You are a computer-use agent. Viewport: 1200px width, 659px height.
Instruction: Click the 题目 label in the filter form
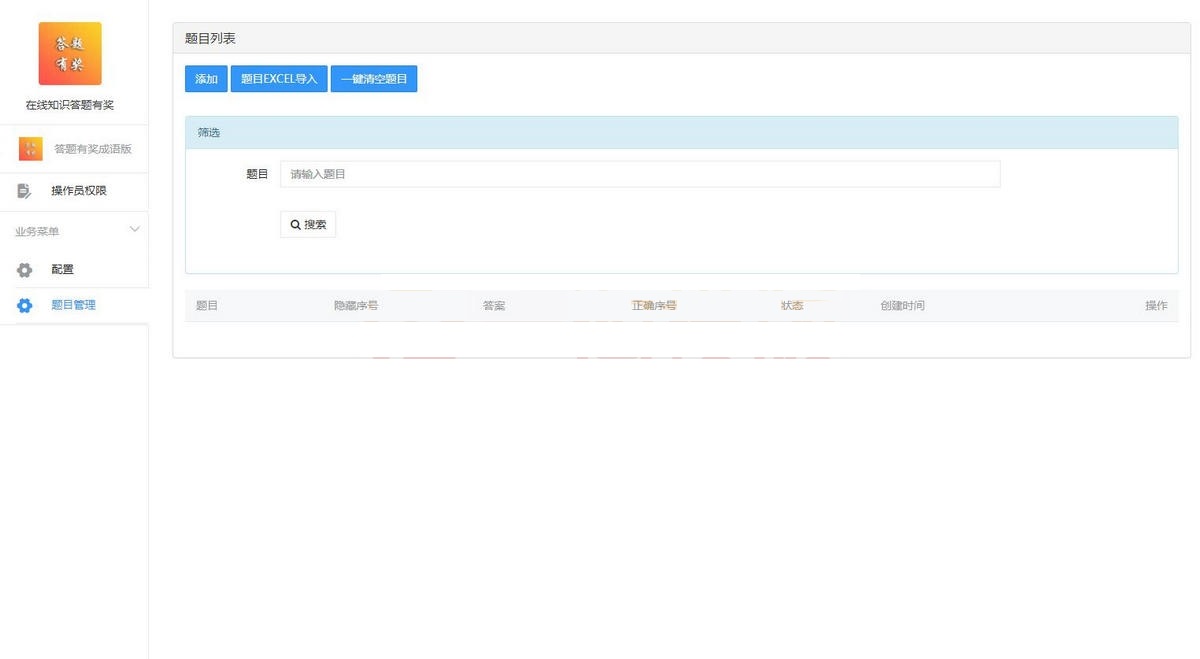257,174
